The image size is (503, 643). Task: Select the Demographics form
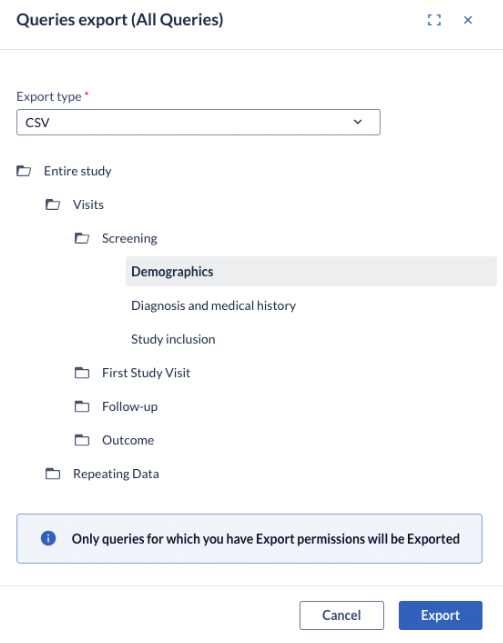(311, 271)
